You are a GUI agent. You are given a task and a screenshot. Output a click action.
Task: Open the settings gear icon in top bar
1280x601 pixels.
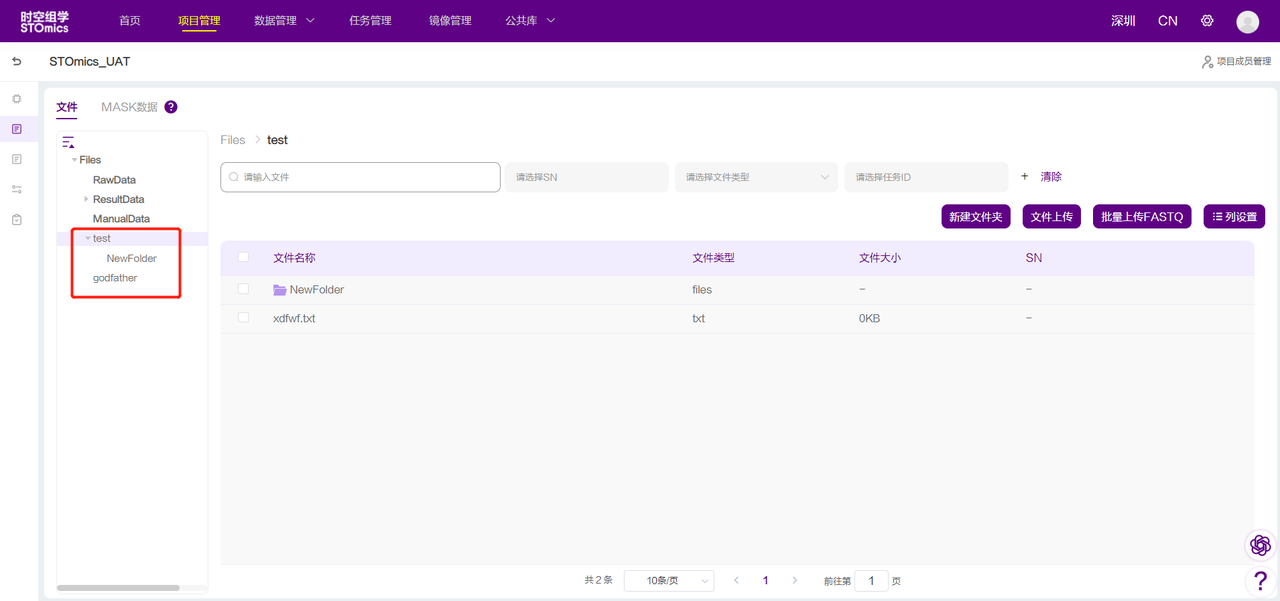1207,21
